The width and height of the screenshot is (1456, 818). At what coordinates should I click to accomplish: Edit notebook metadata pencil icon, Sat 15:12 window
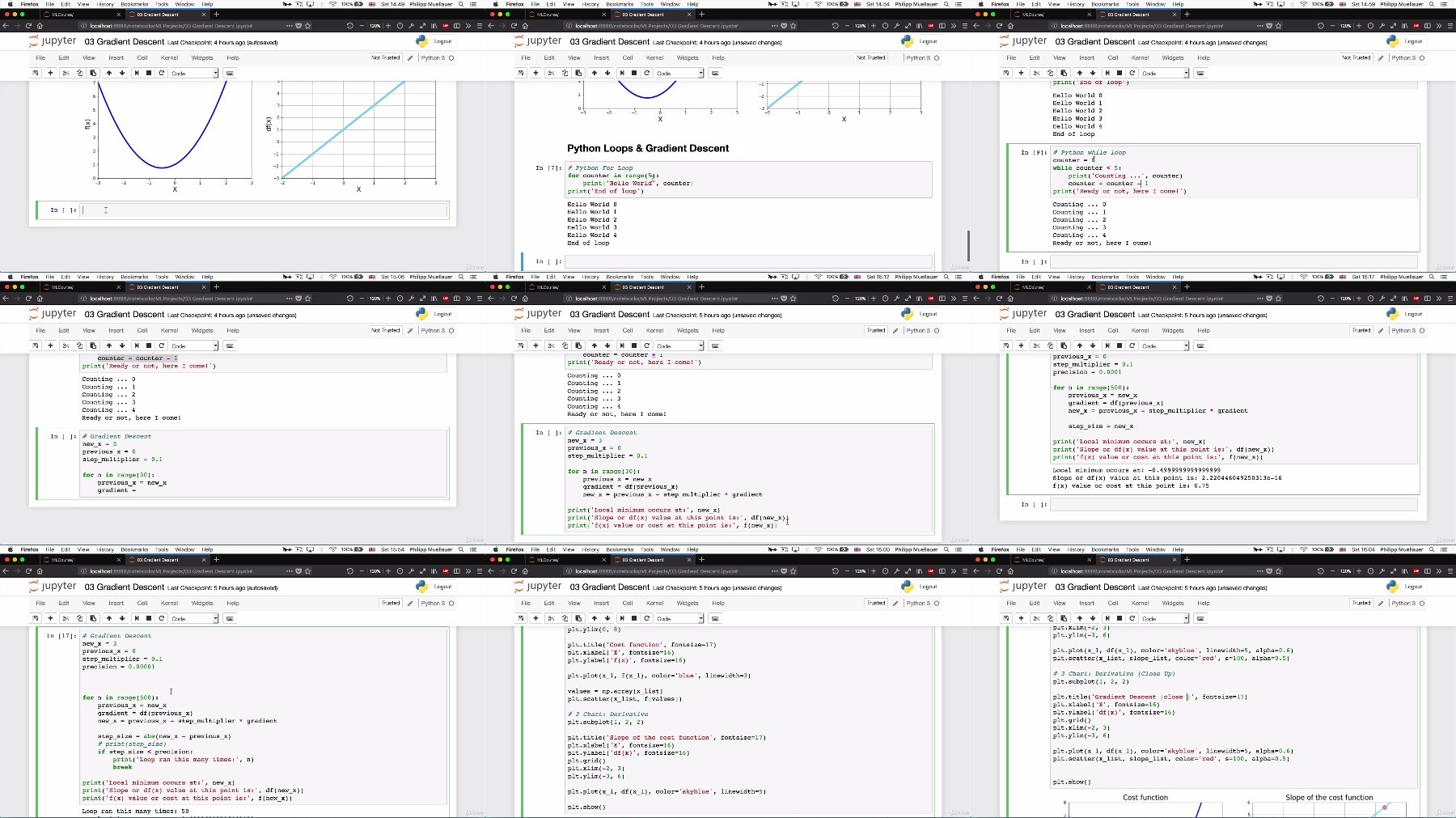[895, 330]
